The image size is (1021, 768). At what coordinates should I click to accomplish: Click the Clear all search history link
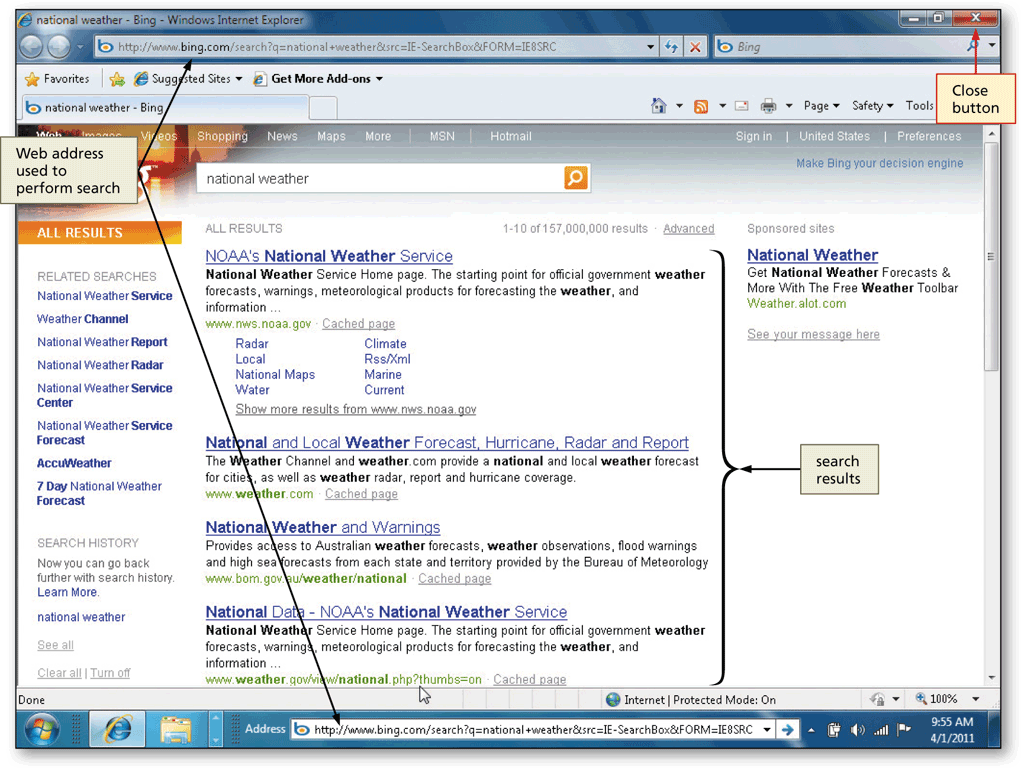point(59,673)
